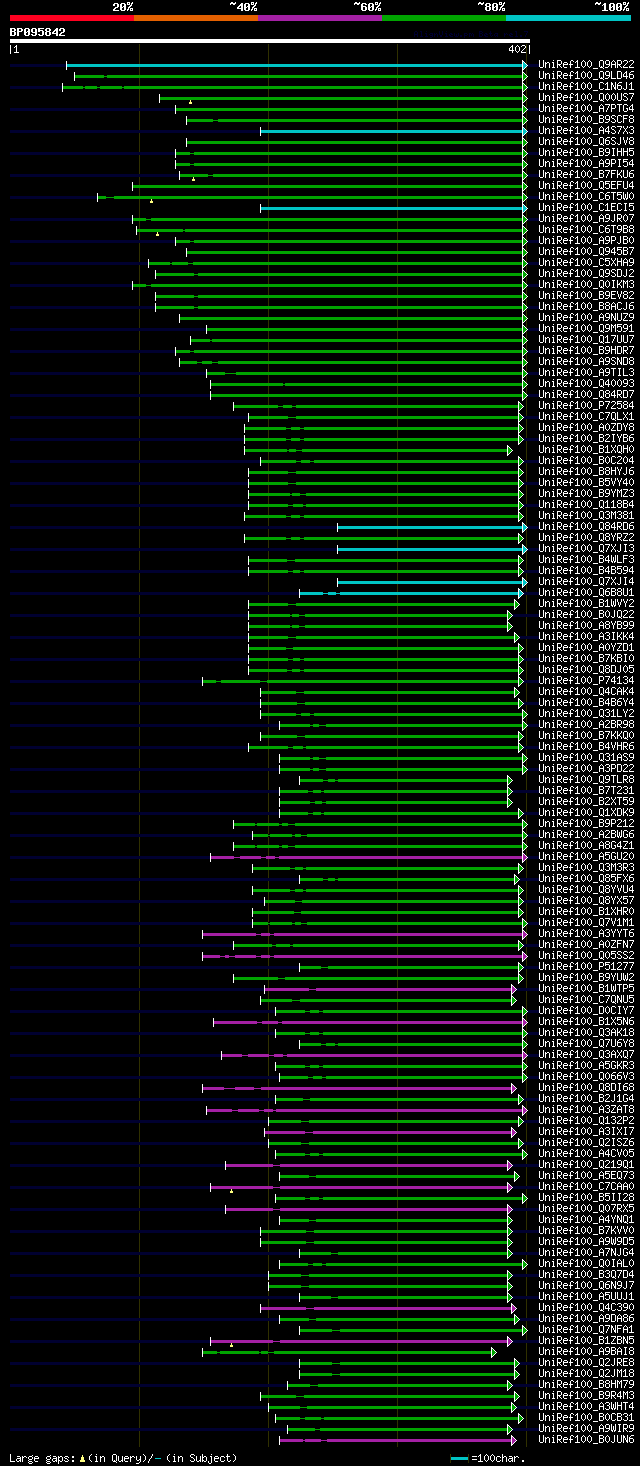Viewport: 640px width, 1466px height.
Task: Select the UniRef100_B7FKU6 label
Action: coord(586,174)
